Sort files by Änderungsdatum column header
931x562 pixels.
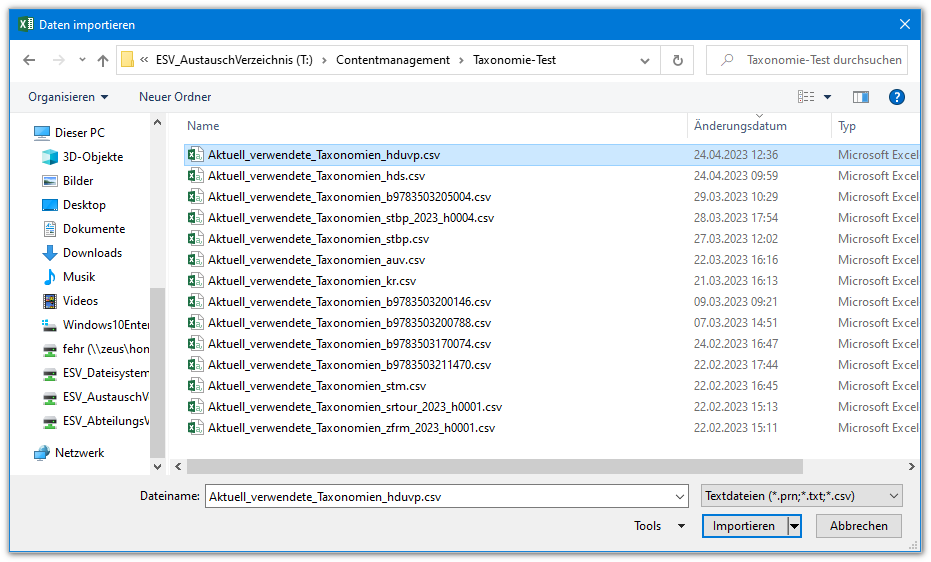[740, 127]
